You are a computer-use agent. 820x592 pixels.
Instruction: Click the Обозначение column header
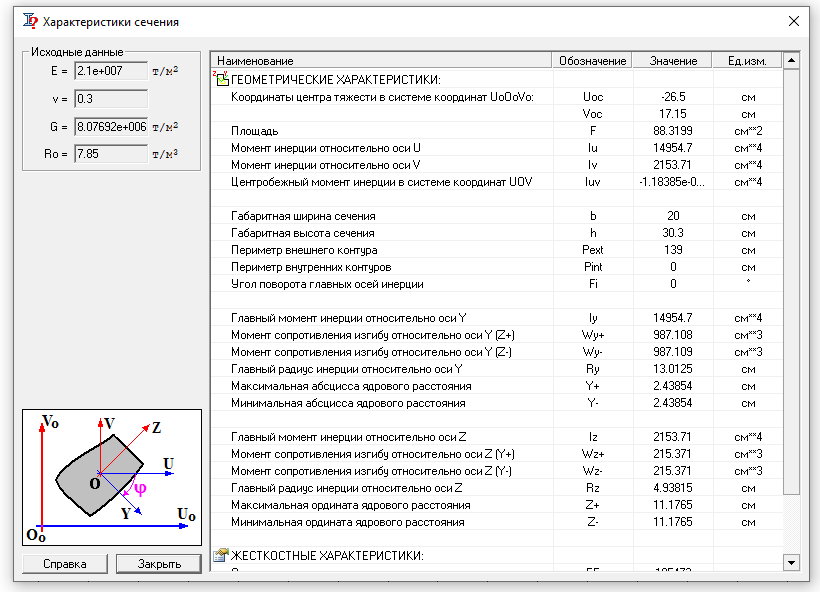593,61
